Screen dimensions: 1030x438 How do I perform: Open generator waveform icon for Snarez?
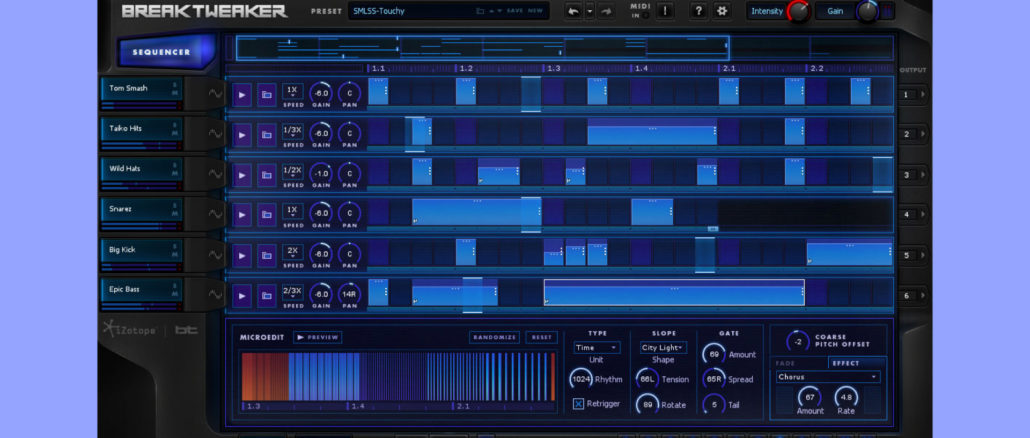coord(215,214)
